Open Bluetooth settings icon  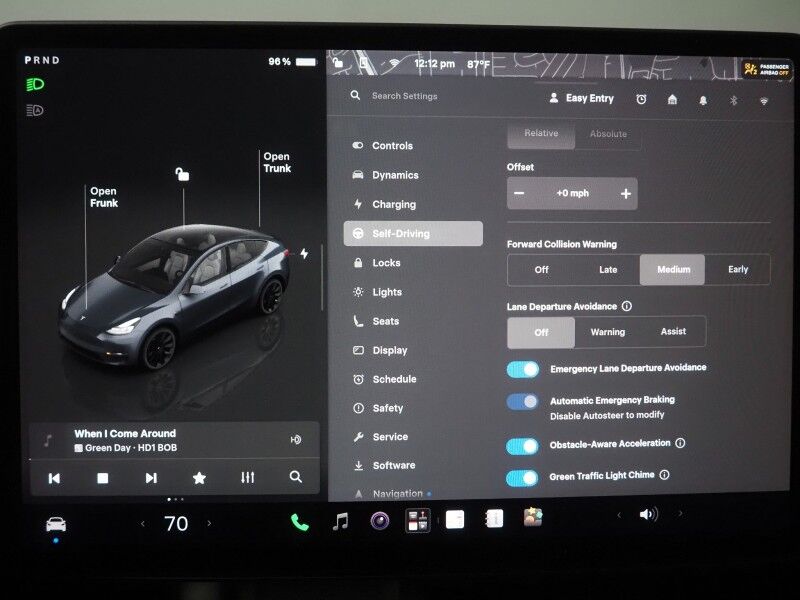733,100
